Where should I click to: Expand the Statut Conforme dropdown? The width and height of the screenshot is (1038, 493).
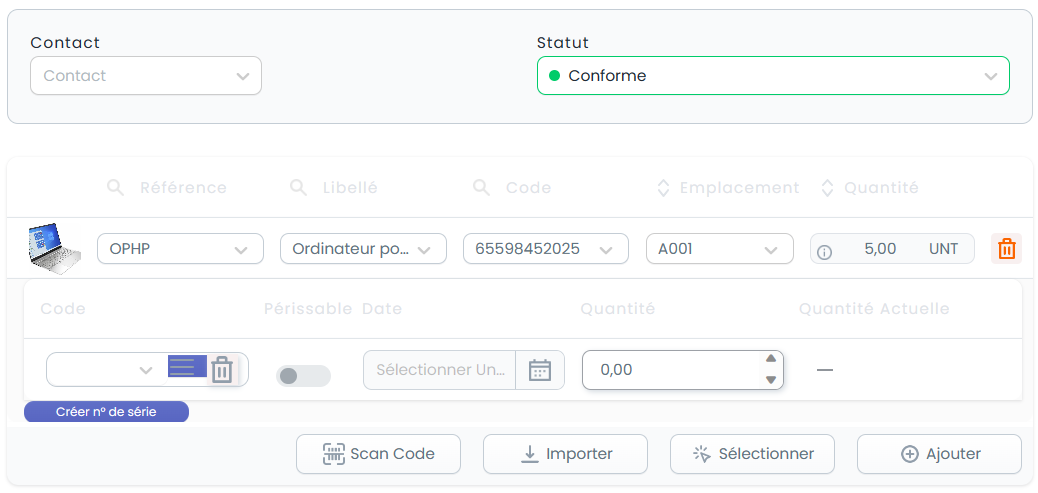[x=773, y=75]
